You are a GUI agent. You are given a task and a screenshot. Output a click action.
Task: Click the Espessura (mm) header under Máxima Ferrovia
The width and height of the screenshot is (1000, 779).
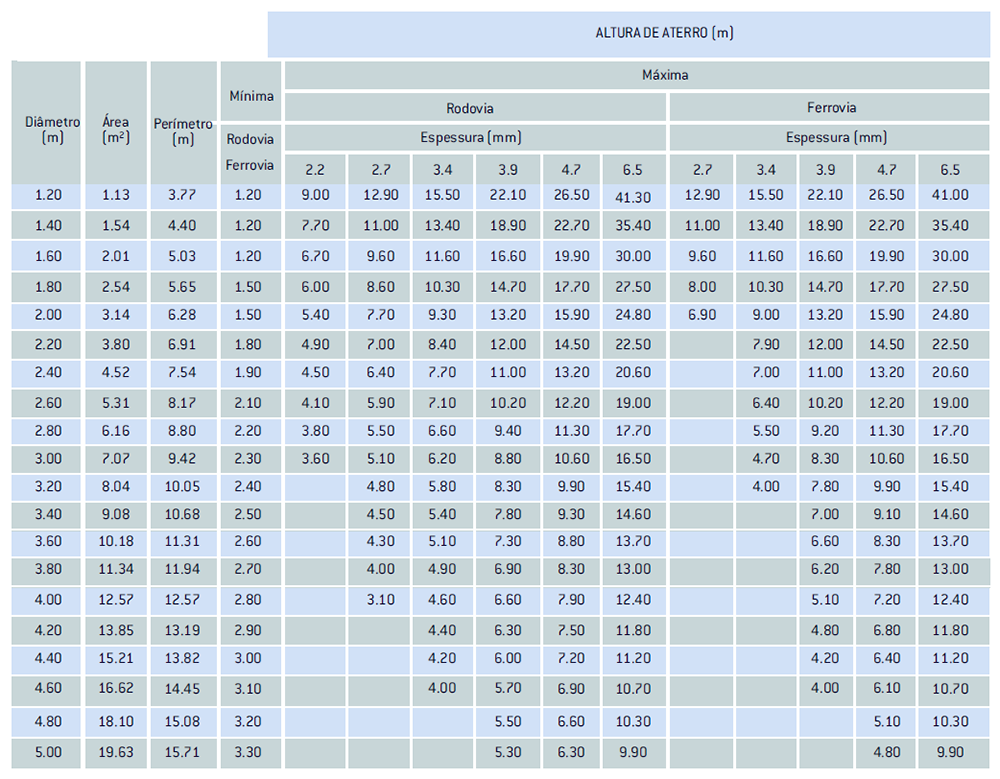(x=835, y=138)
